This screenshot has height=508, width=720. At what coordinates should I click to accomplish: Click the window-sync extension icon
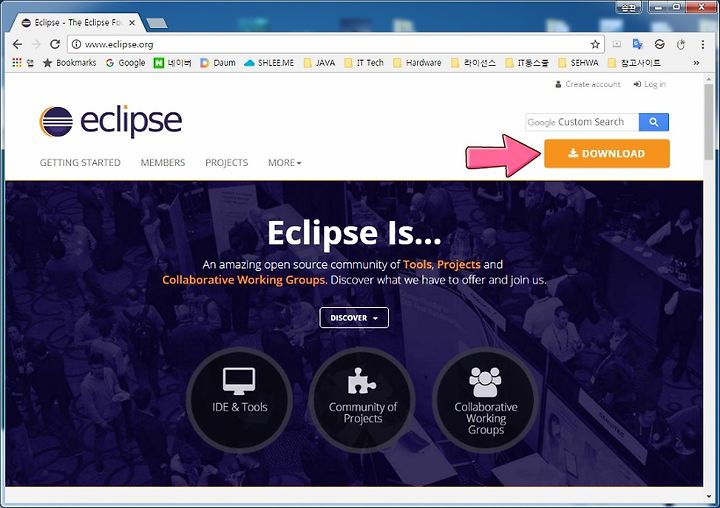tap(659, 44)
